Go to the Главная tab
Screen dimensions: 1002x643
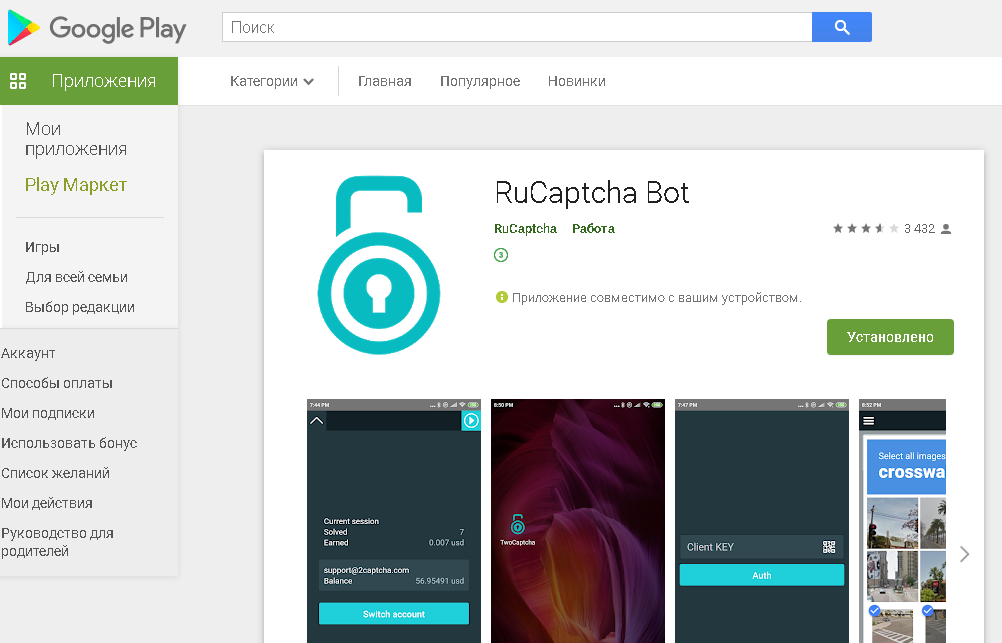385,81
